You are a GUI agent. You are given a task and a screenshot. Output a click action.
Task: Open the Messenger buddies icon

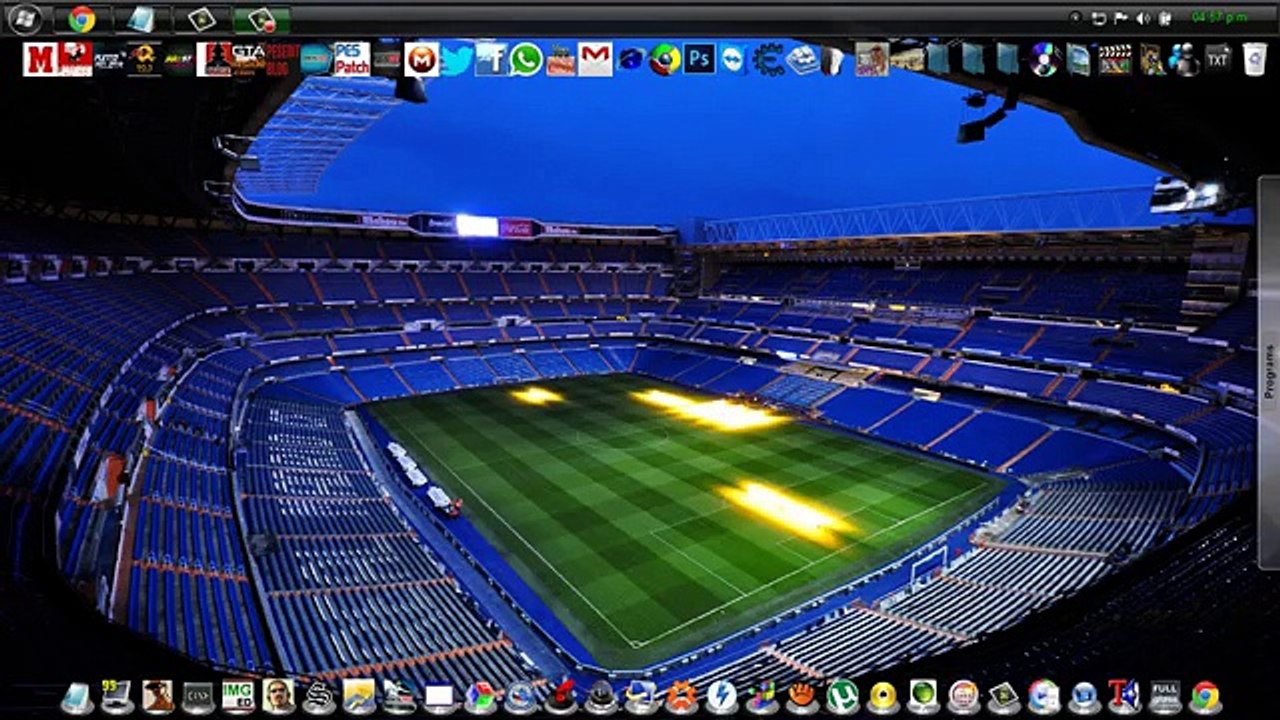[1184, 59]
